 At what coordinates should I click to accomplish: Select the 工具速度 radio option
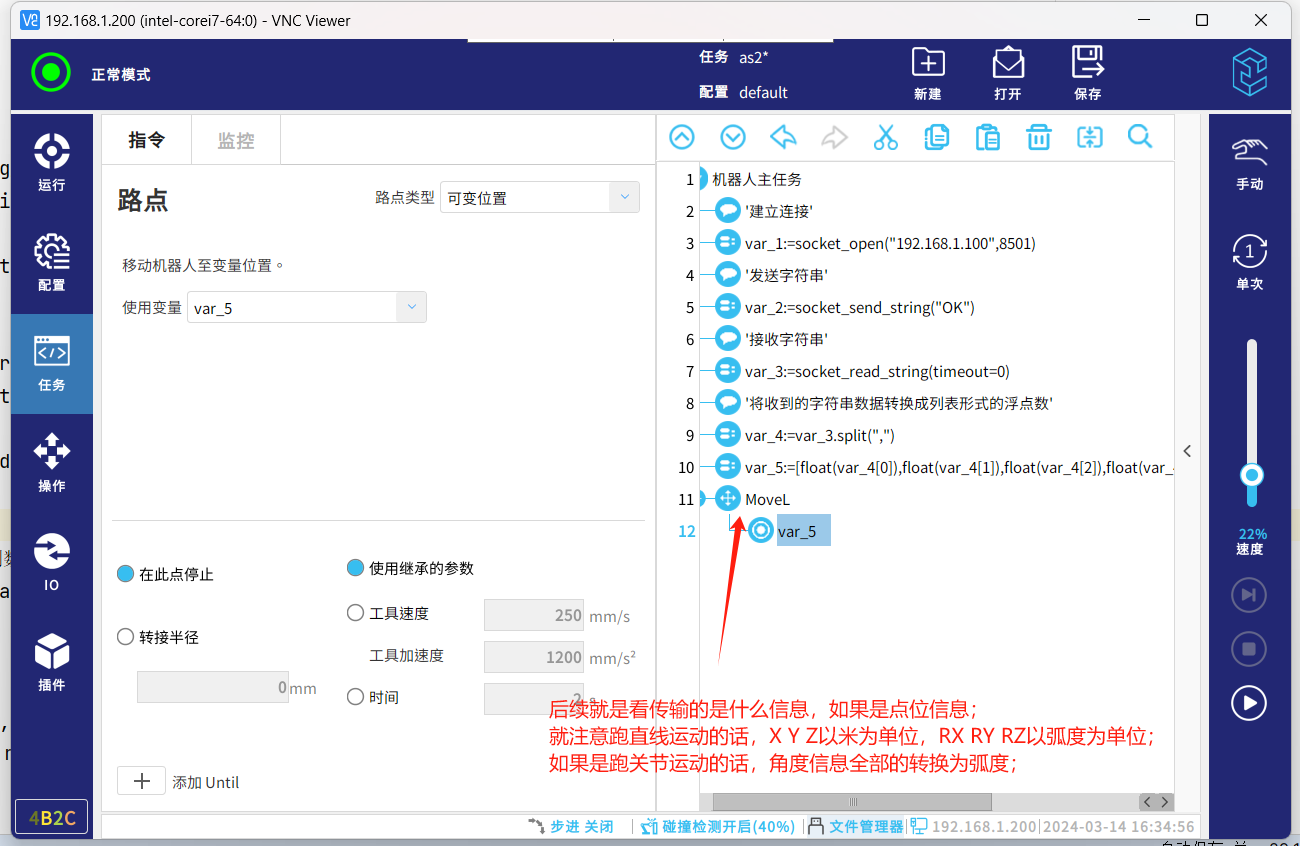355,613
